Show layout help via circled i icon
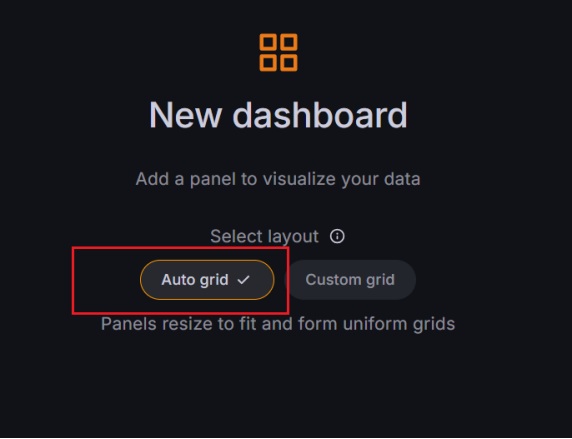Screen dimensions: 572x439 337,236
